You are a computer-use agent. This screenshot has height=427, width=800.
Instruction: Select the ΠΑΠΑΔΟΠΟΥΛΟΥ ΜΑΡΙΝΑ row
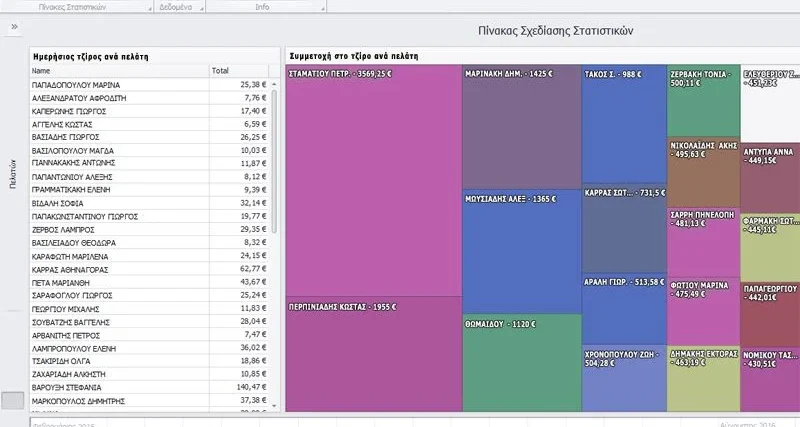(x=149, y=85)
